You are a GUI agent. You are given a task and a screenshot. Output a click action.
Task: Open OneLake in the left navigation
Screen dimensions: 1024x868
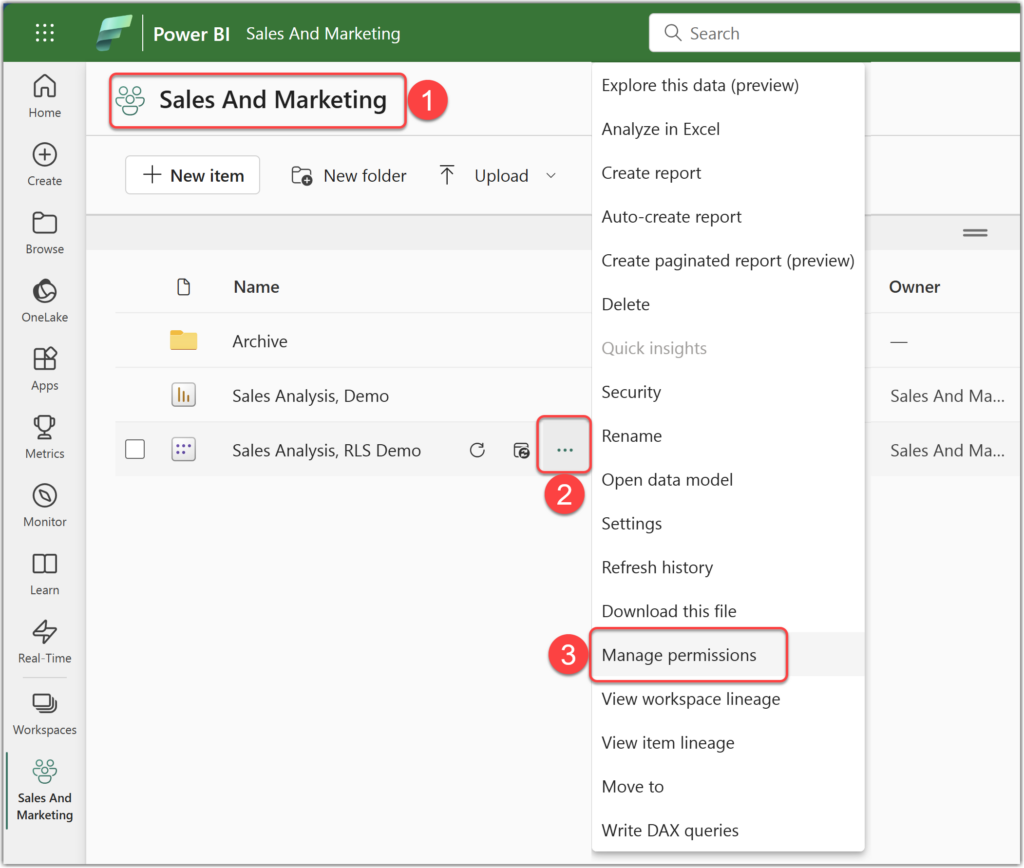pos(44,301)
